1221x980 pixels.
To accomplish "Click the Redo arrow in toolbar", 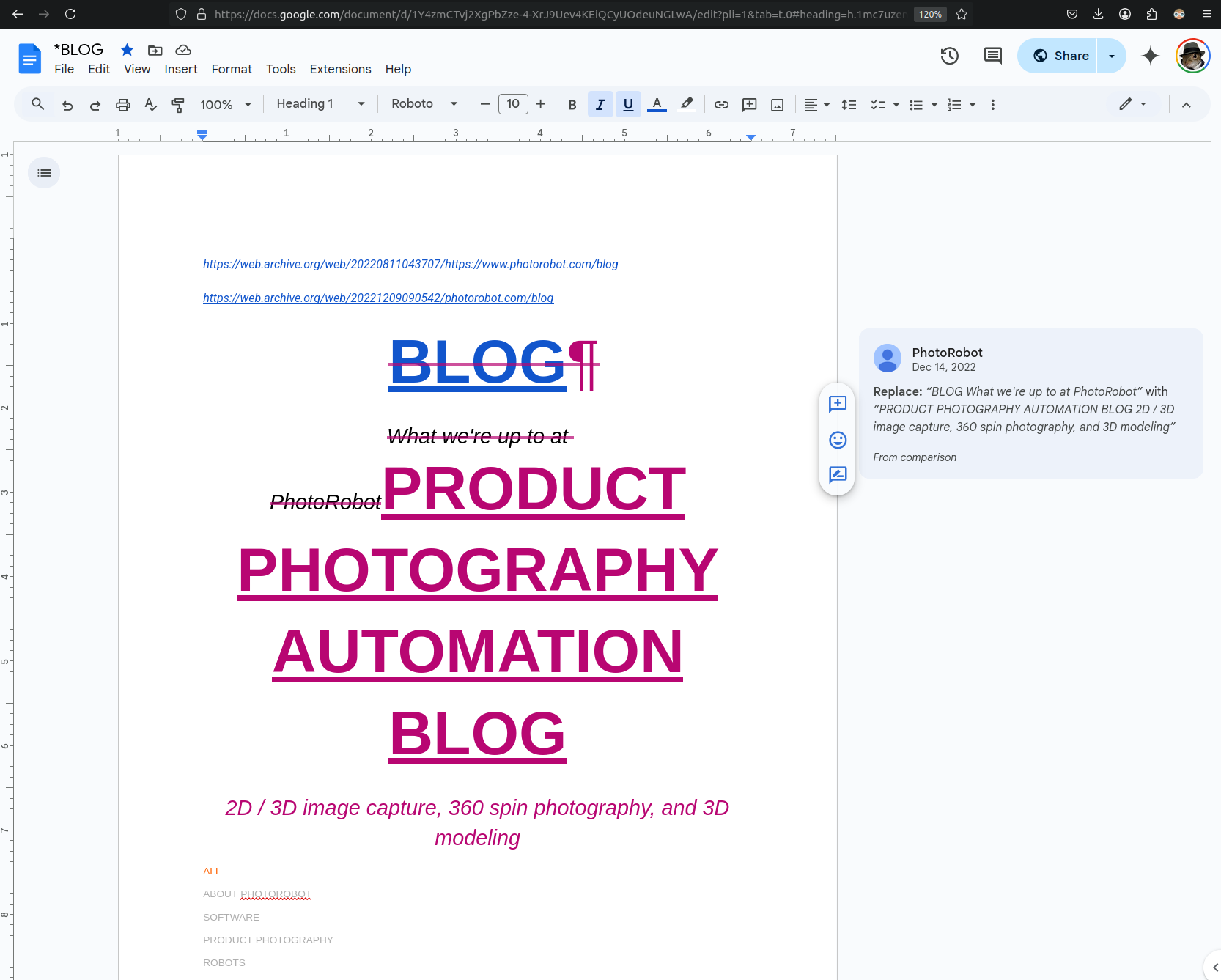I will (x=95, y=105).
